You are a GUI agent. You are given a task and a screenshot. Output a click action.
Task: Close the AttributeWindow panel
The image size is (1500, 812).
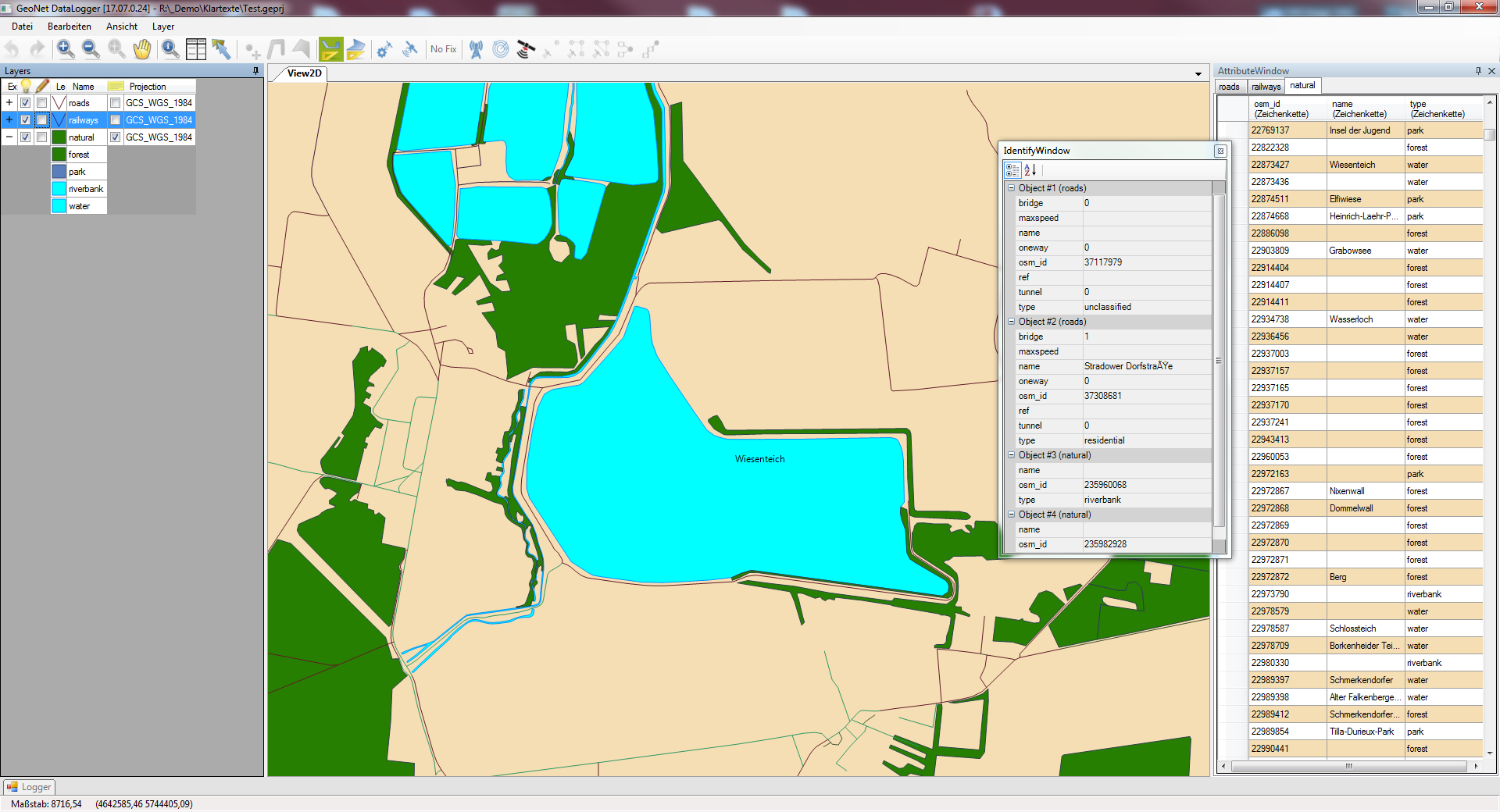coord(1491,71)
